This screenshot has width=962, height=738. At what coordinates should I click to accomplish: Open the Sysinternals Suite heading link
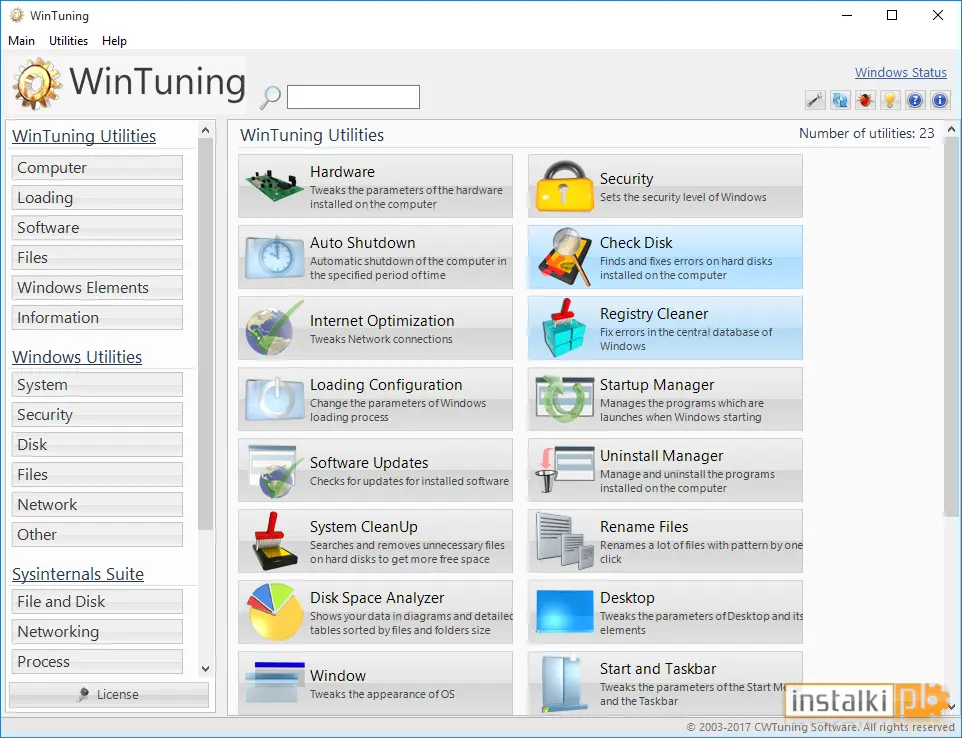pyautogui.click(x=78, y=574)
